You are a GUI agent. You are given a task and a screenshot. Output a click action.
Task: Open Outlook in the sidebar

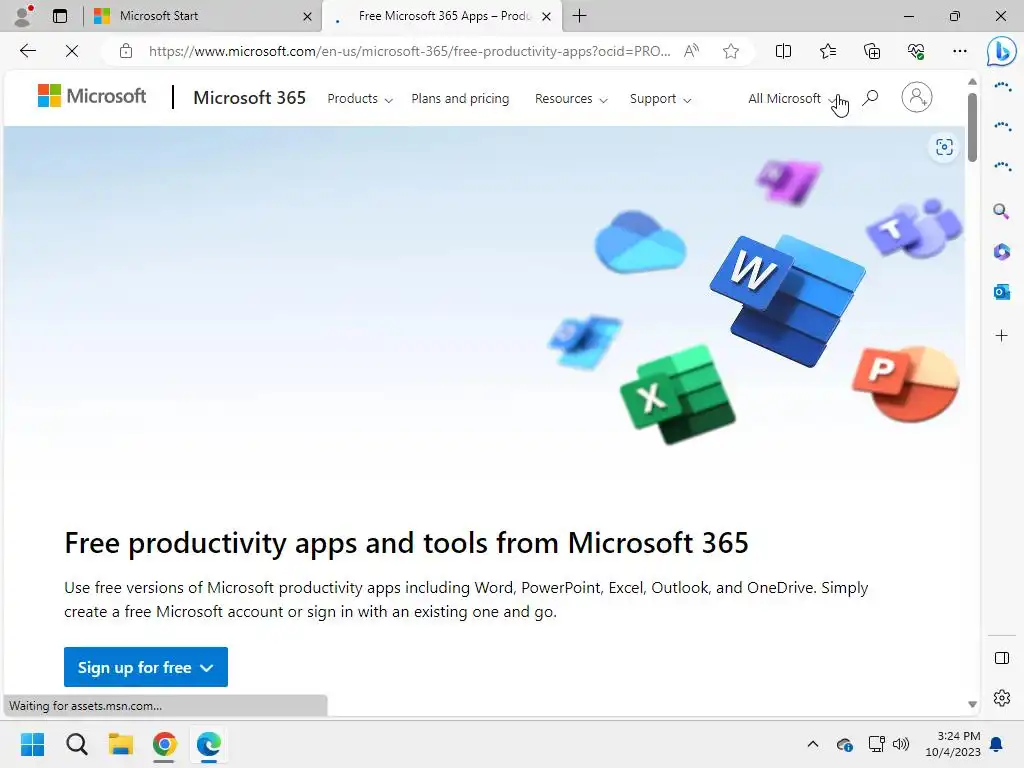point(1002,292)
